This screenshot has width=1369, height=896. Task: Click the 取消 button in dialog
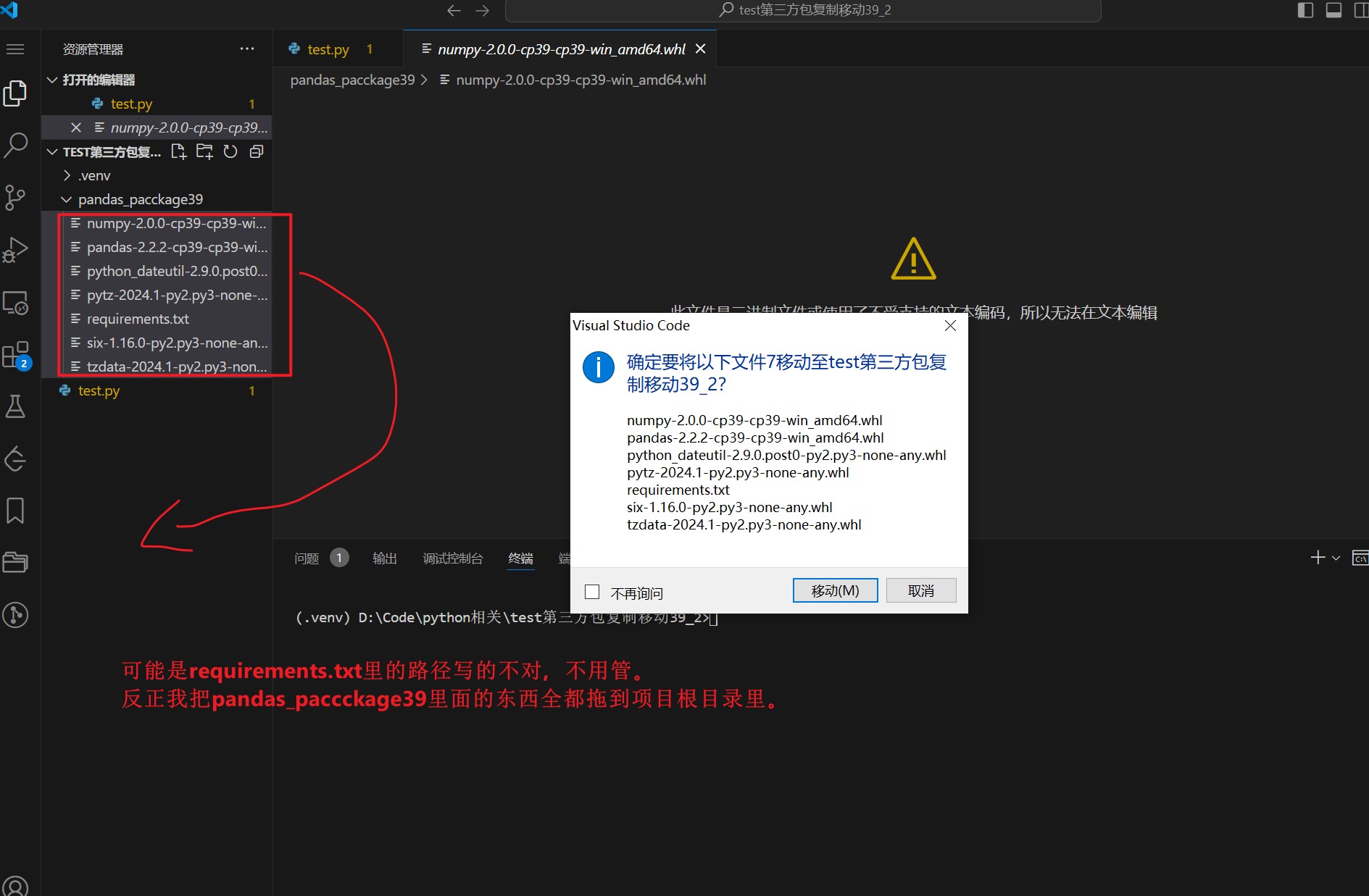[920, 590]
